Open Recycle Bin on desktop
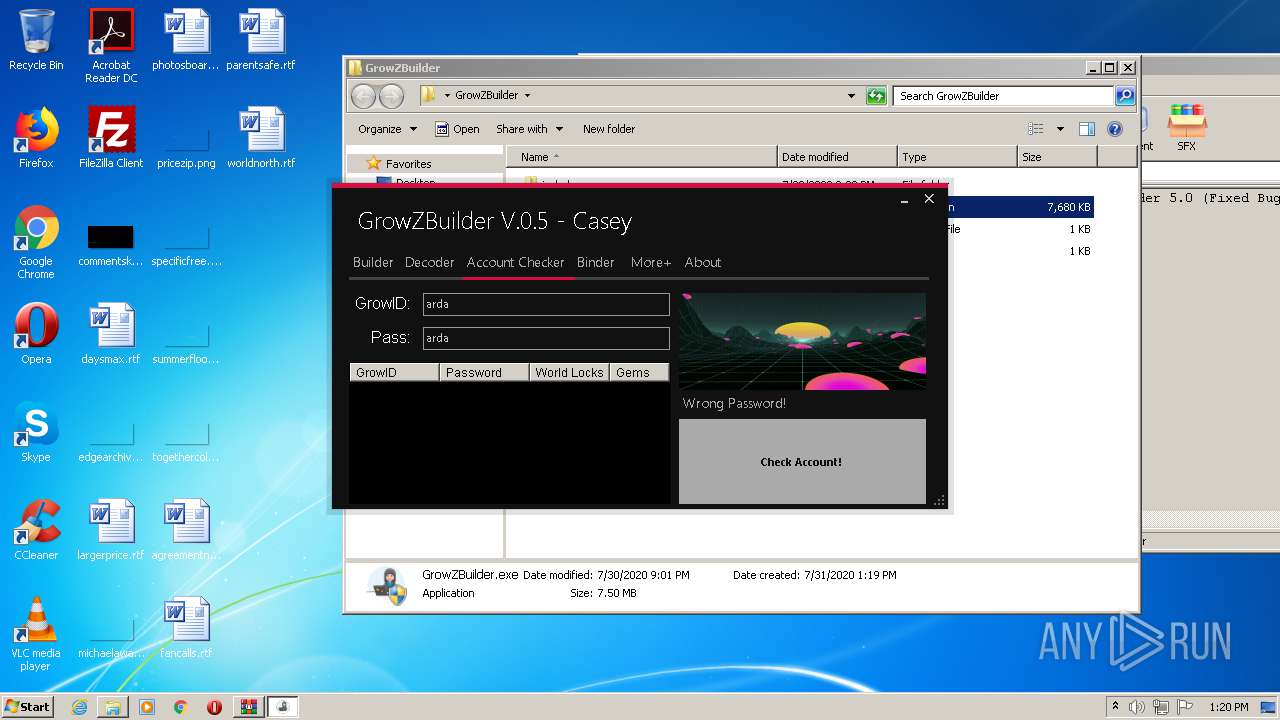1280x720 pixels. (x=36, y=40)
